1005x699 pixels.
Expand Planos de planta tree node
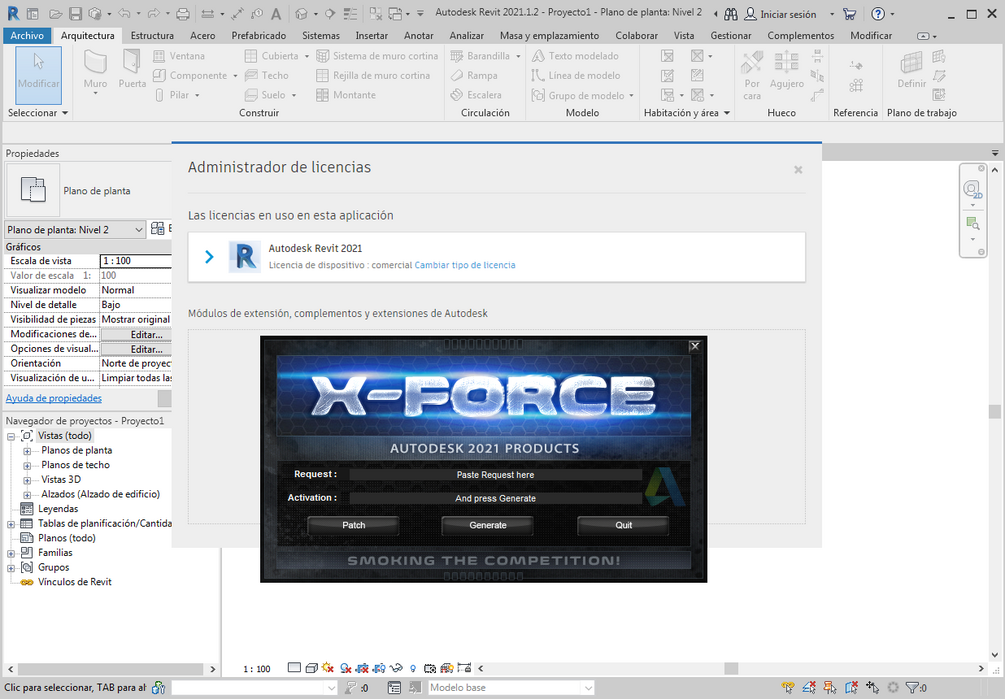point(27,451)
